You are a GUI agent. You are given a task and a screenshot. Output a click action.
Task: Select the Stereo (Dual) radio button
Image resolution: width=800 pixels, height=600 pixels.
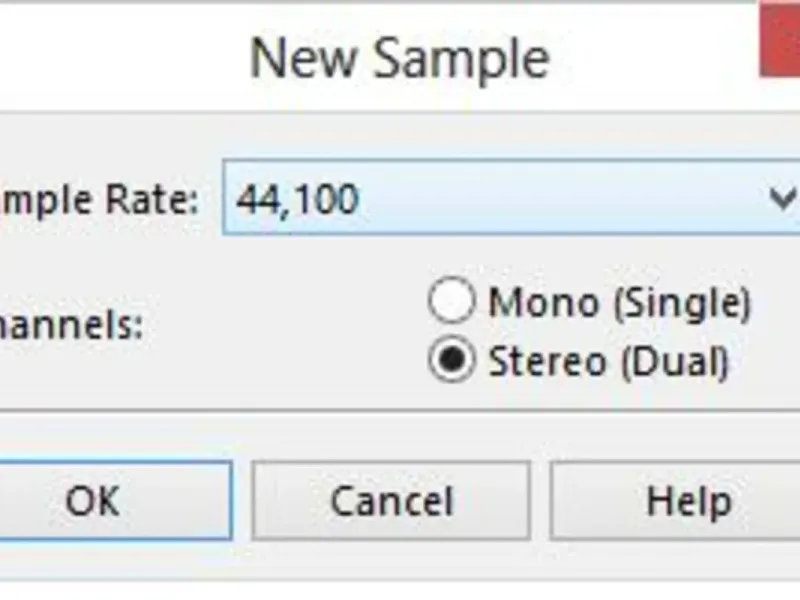(x=451, y=361)
